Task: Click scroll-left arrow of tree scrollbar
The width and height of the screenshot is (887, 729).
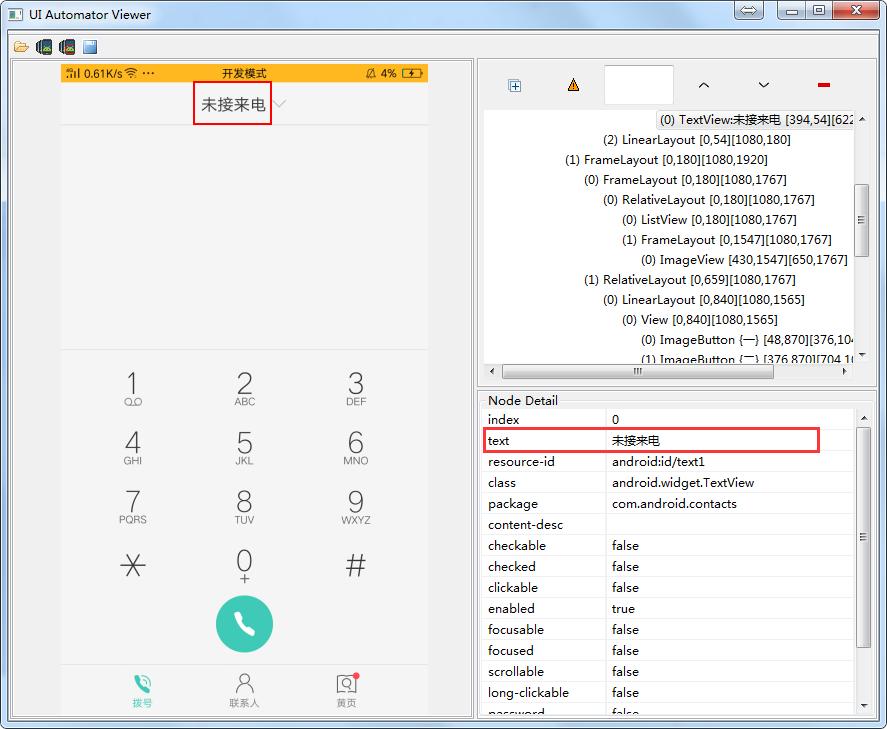Action: point(492,372)
